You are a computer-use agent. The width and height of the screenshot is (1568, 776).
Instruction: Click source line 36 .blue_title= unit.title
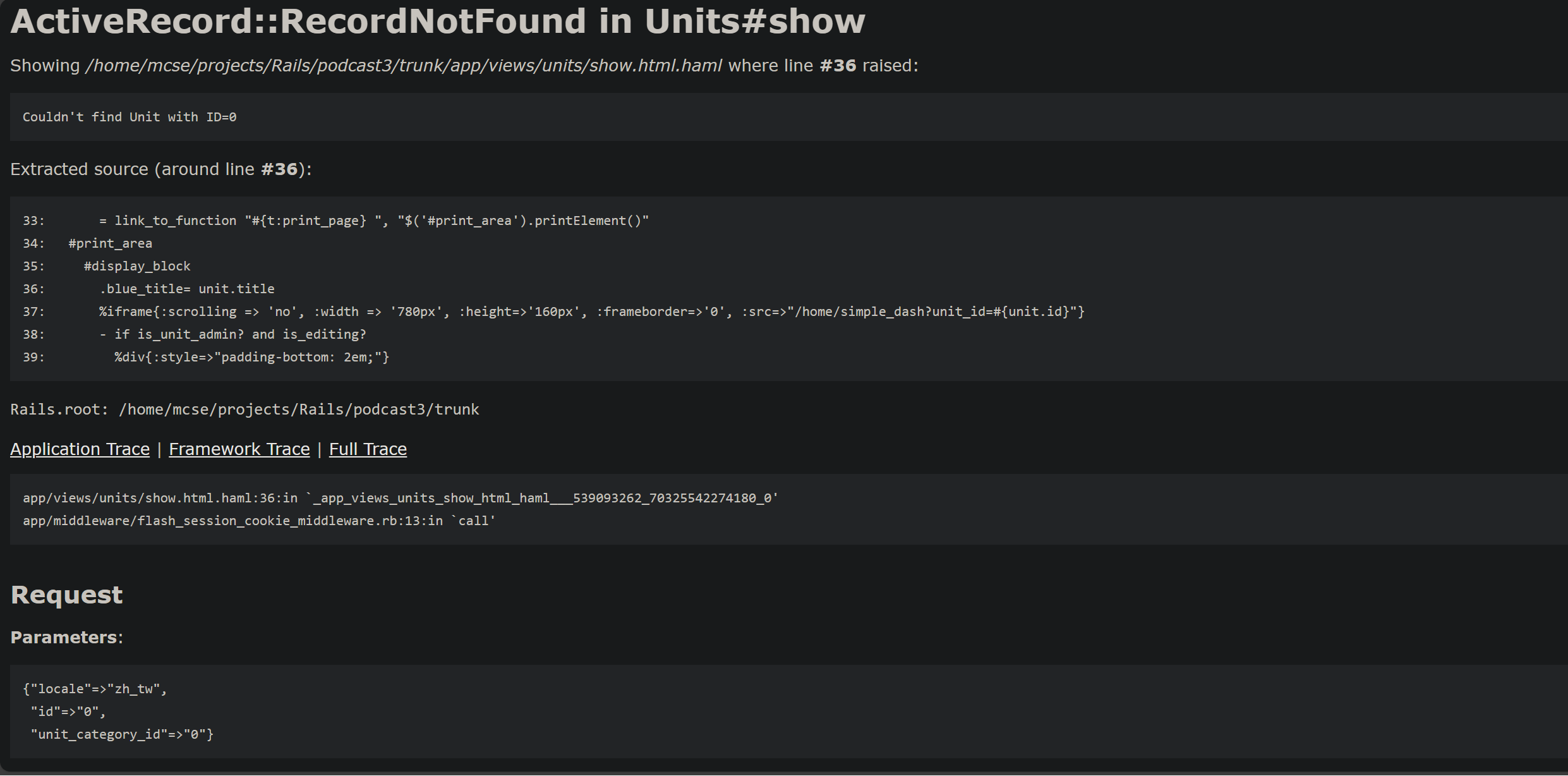pyautogui.click(x=148, y=289)
